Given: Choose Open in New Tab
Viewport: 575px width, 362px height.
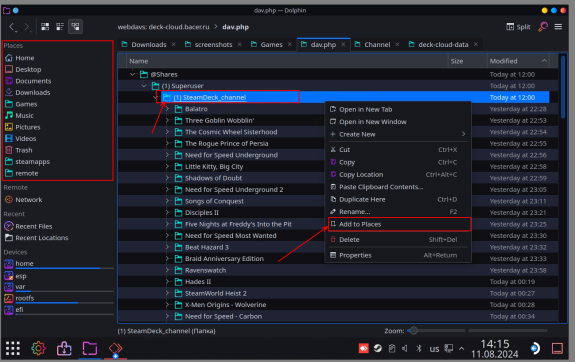Looking at the screenshot, I should point(398,109).
